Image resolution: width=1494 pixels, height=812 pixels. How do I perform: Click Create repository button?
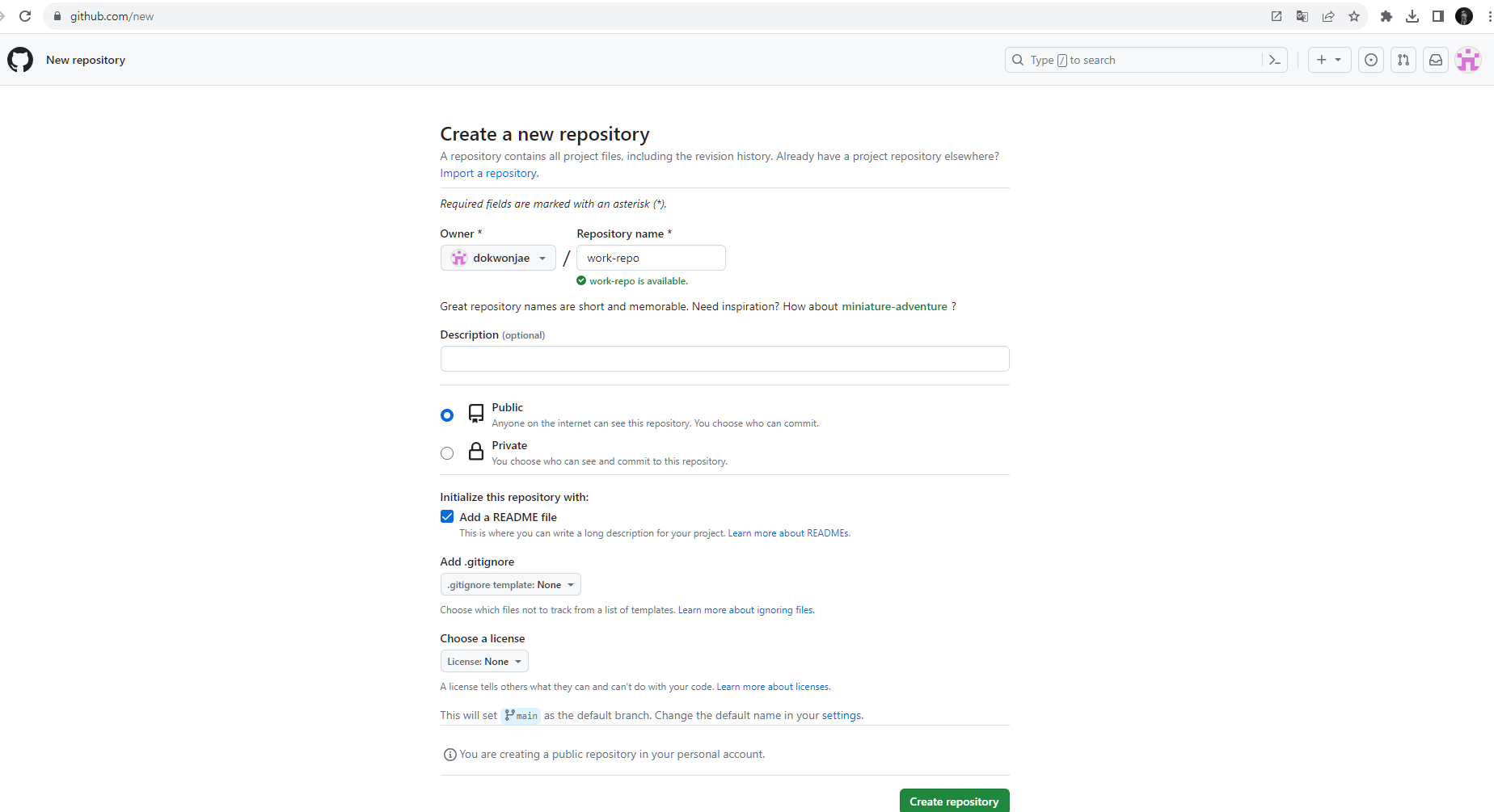coord(954,801)
